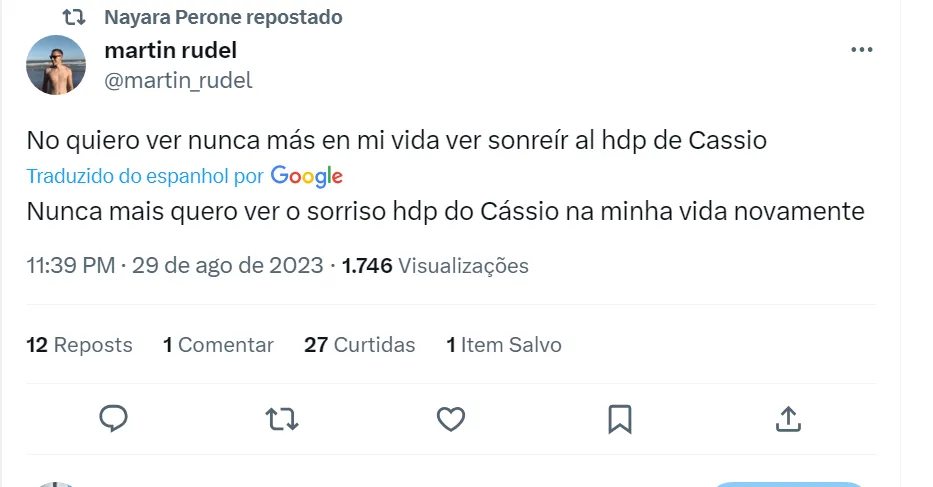Open the three-dot more options menu
The height and width of the screenshot is (487, 933).
pos(861,50)
